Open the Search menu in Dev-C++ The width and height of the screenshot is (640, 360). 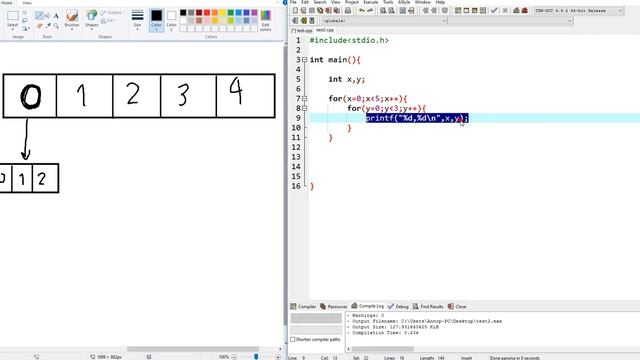point(320,2)
